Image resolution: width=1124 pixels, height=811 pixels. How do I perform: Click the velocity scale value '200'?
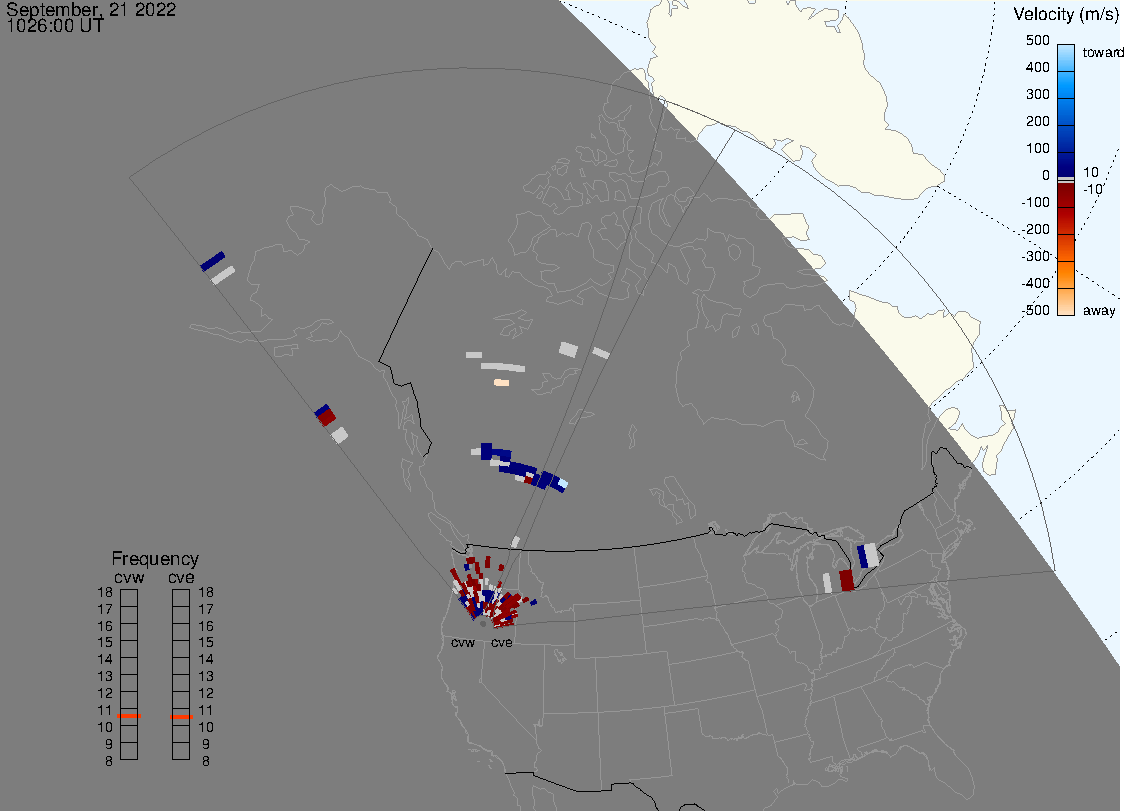[x=1037, y=121]
